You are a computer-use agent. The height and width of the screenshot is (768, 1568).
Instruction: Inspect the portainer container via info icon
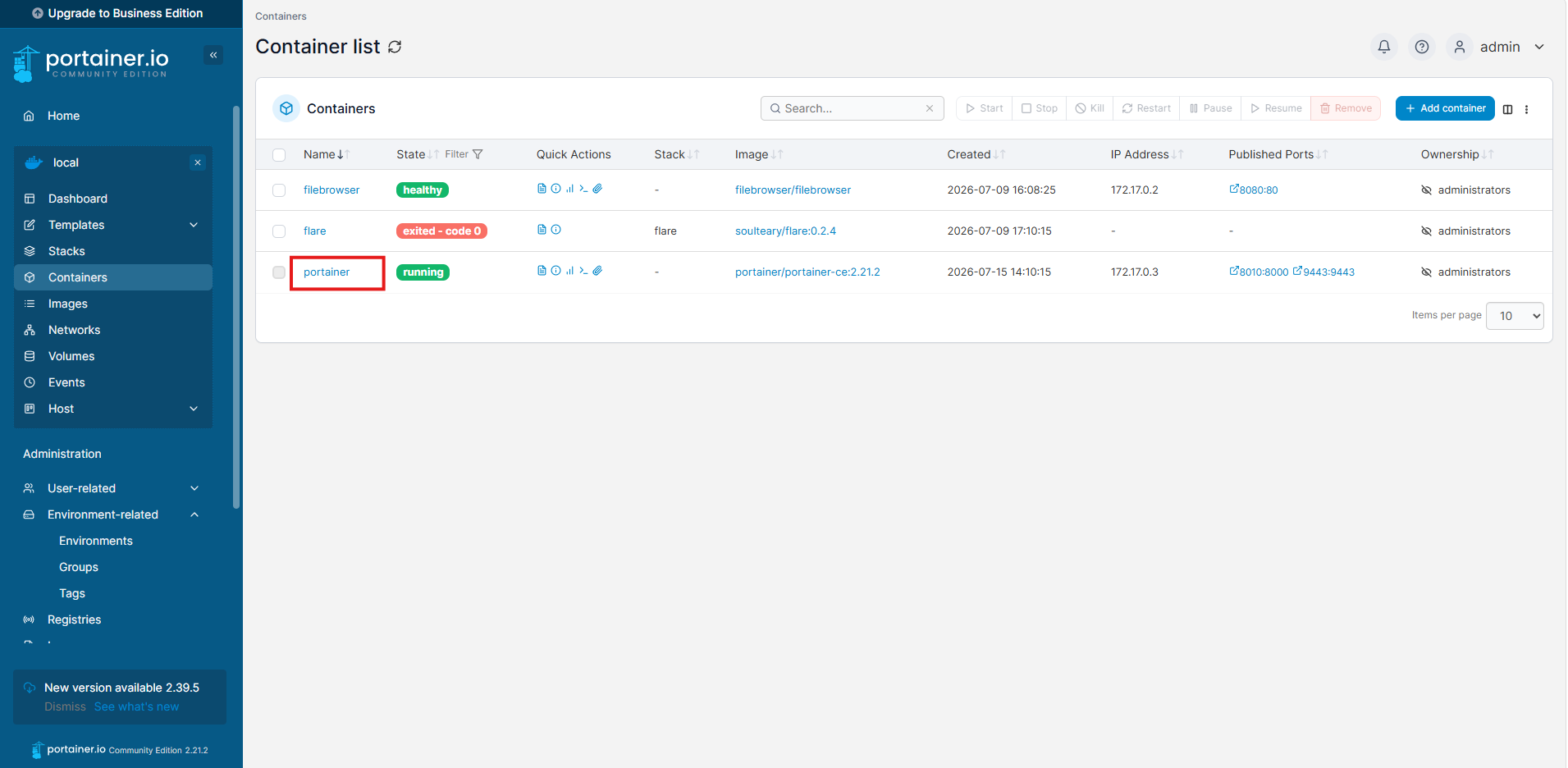pos(555,271)
